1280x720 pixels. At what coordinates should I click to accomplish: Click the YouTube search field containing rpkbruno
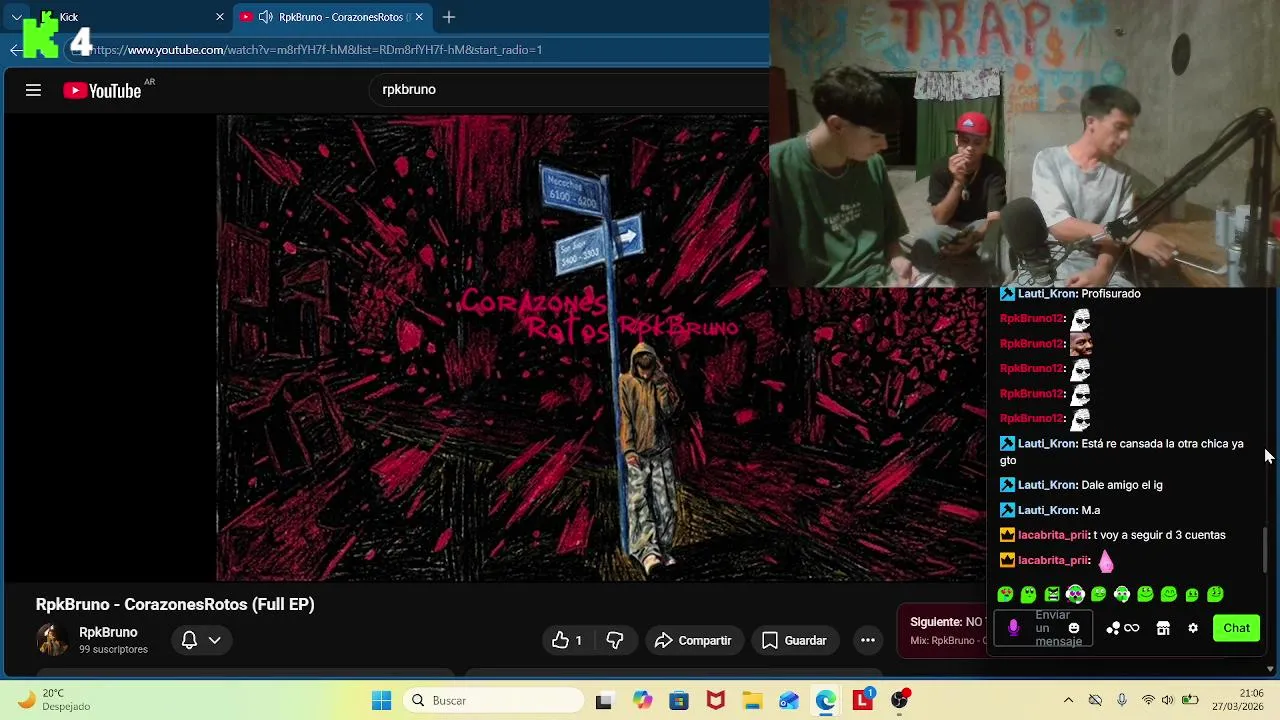pyautogui.click(x=570, y=90)
